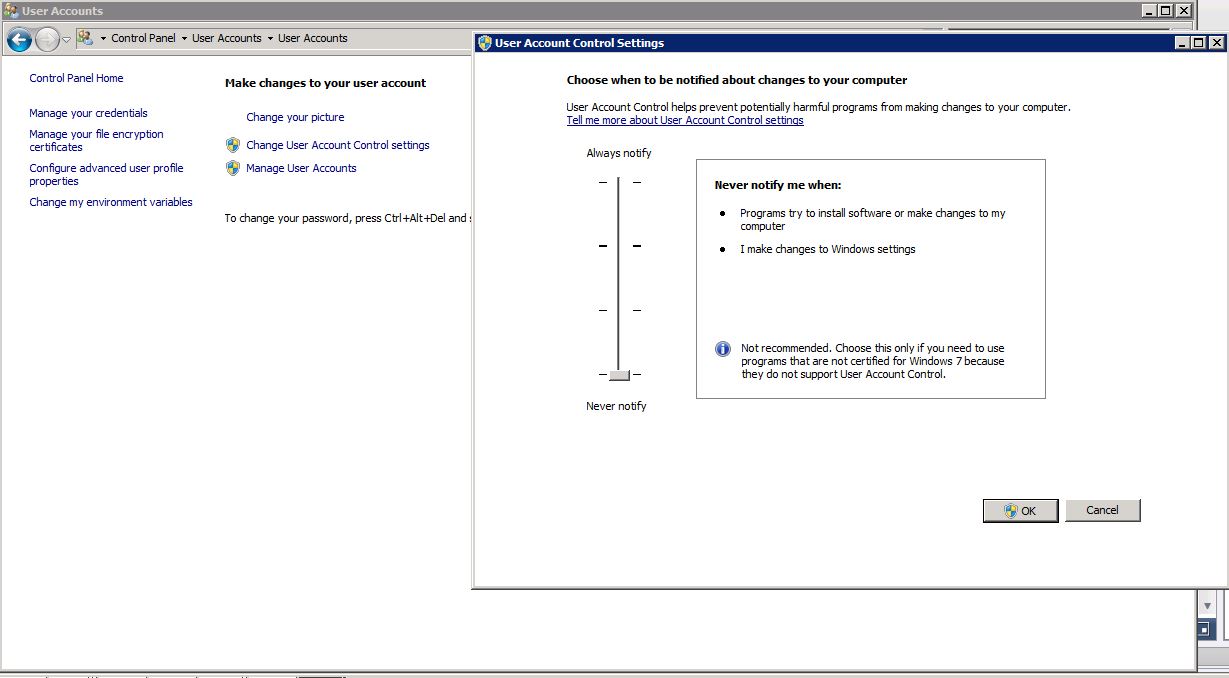Open the recent pages dropdown beside Forward arrow
This screenshot has height=678, width=1229.
click(x=66, y=40)
